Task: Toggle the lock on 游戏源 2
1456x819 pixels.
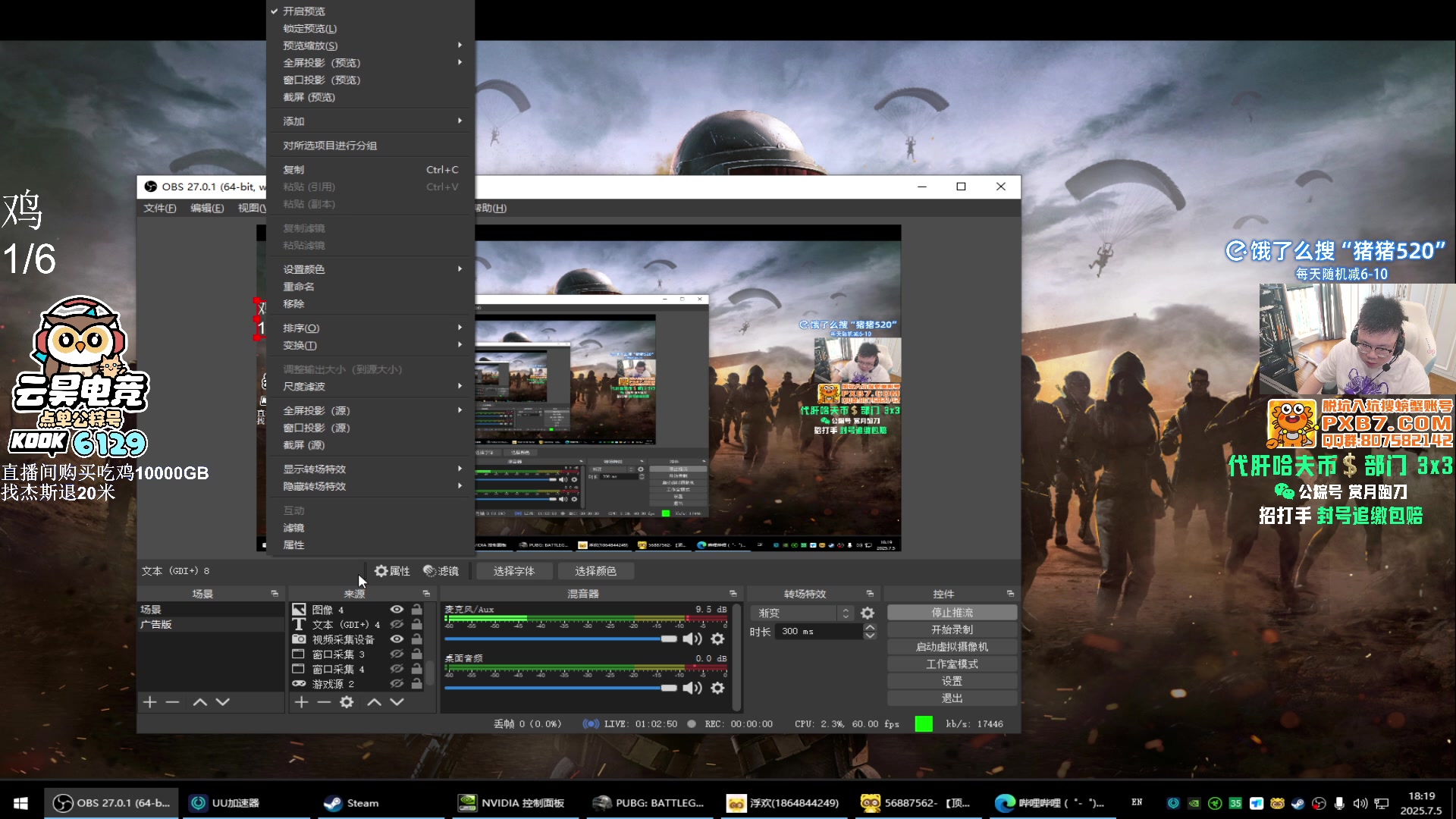Action: pos(416,684)
